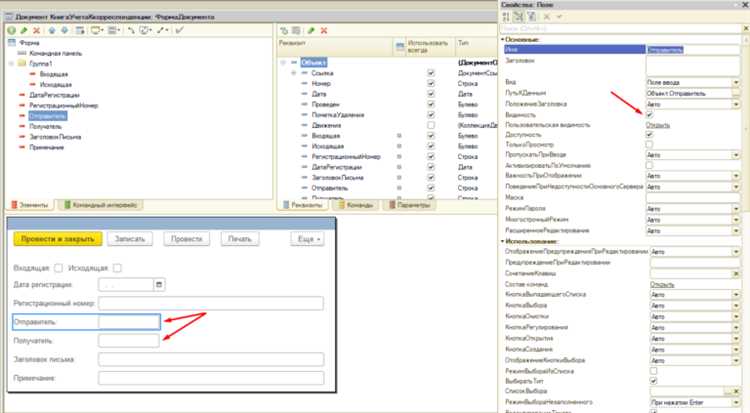The height and width of the screenshot is (413, 750).
Task: Sort properties alphabetically in properties panel toolbar
Action: 506,17
